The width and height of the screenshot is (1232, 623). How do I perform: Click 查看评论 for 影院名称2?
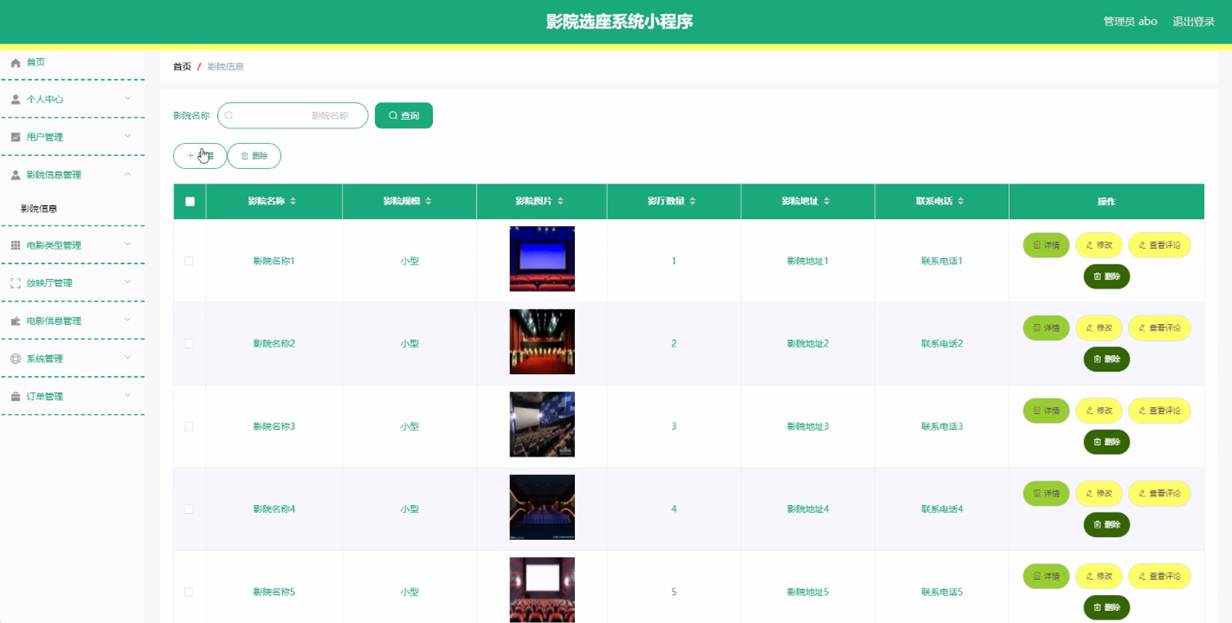coord(1159,328)
